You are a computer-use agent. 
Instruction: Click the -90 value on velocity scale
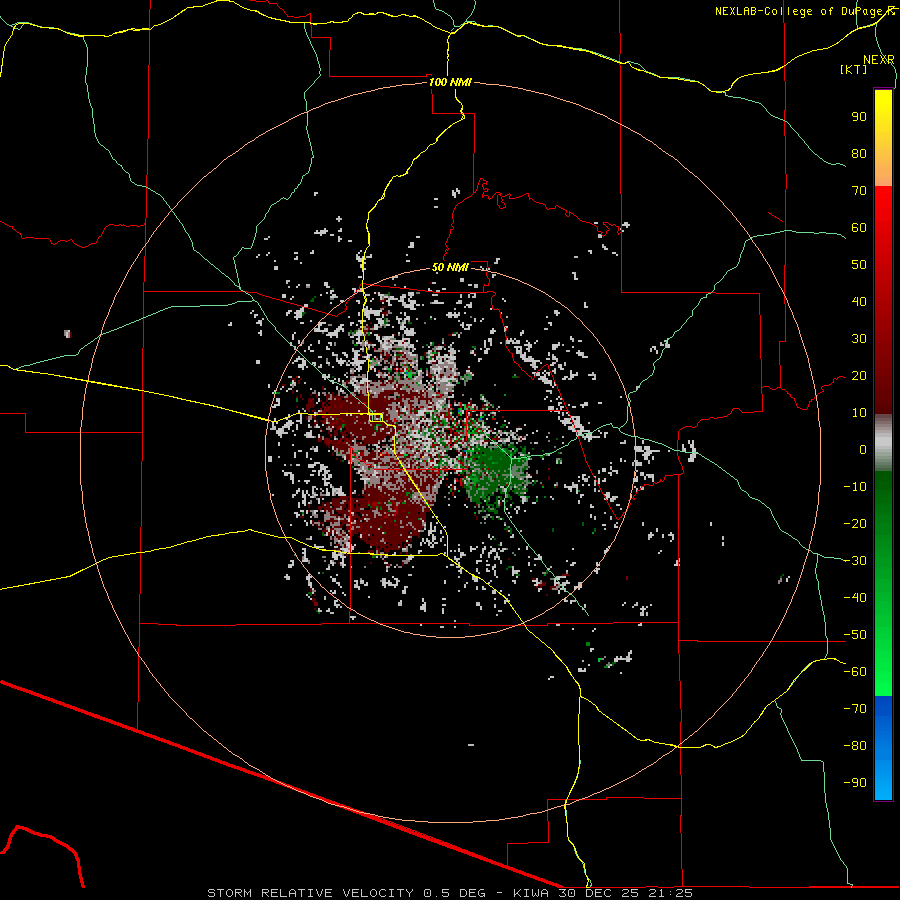[x=855, y=783]
